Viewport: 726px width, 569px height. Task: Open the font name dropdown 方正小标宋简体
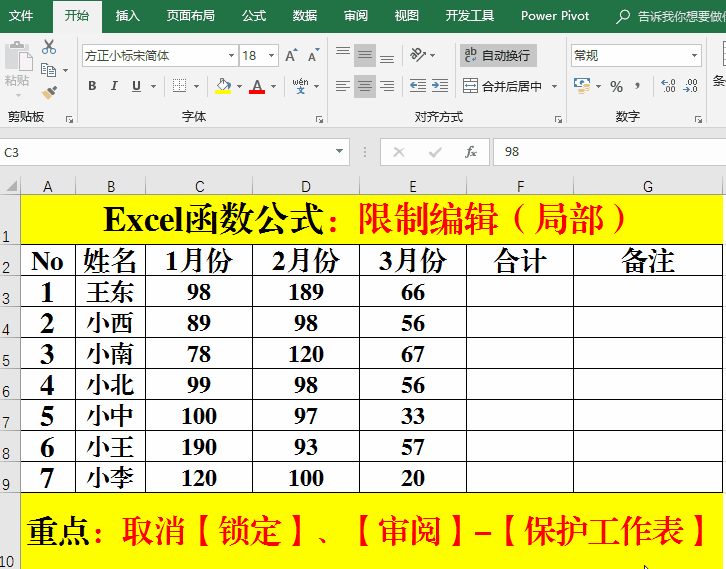(159, 56)
